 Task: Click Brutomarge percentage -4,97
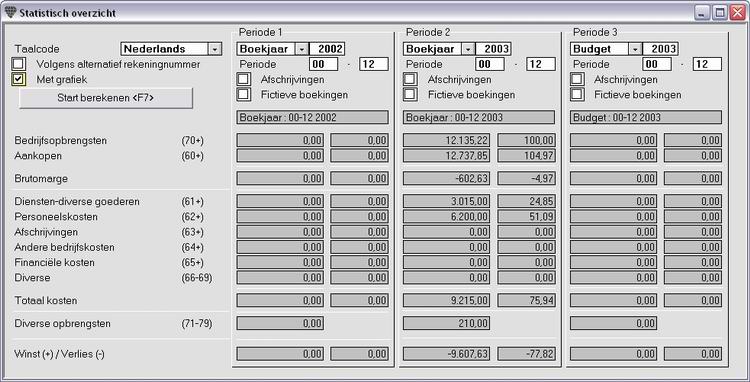click(x=526, y=179)
